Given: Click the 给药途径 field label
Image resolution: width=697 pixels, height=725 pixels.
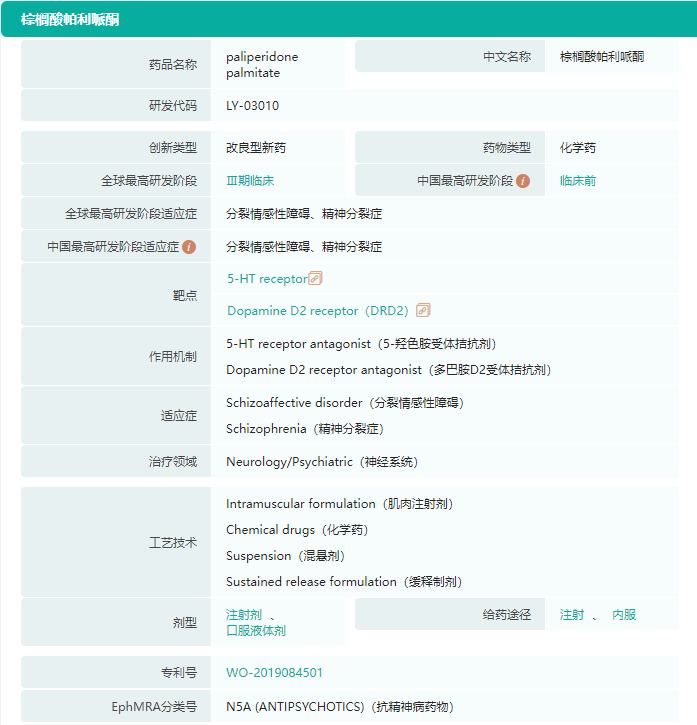Looking at the screenshot, I should pos(507,615).
